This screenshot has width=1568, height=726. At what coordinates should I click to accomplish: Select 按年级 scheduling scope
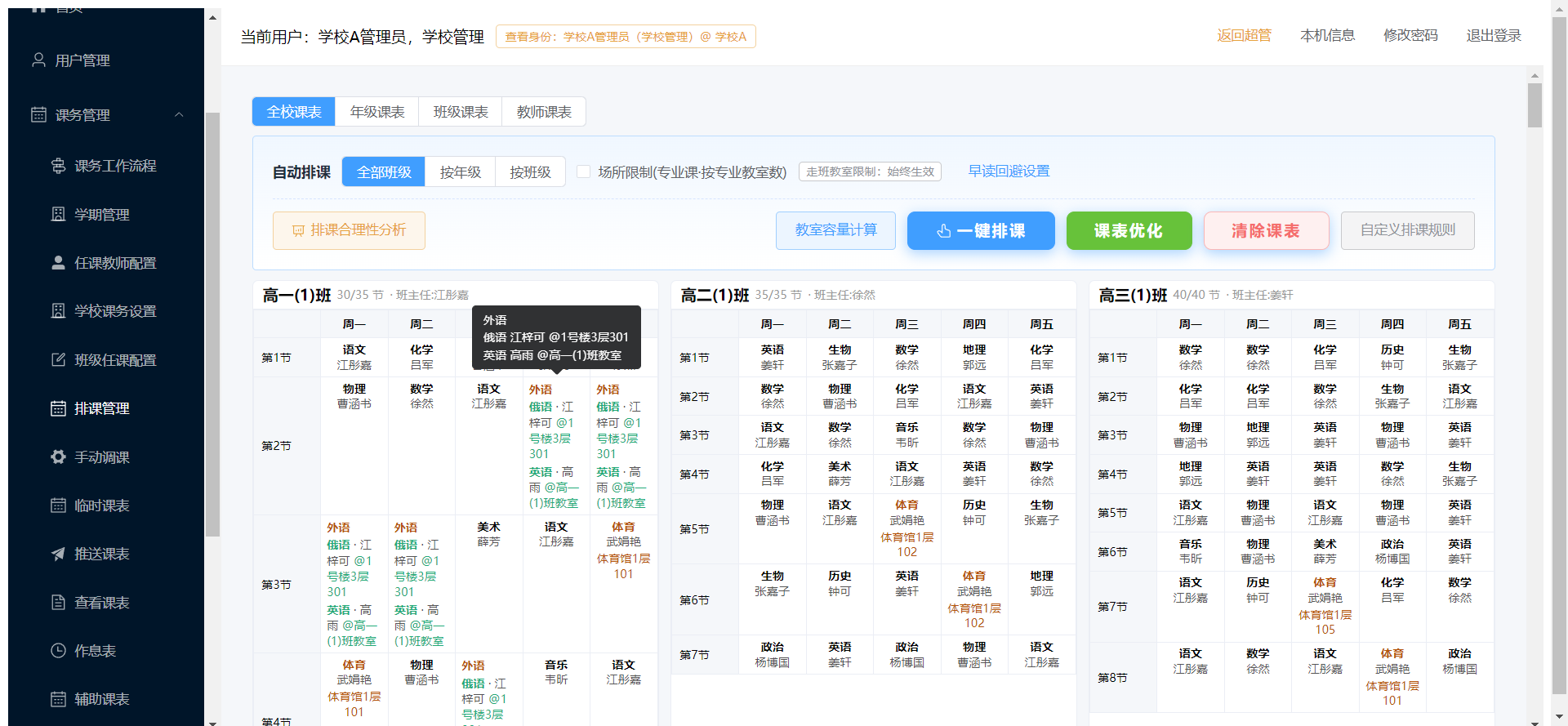coord(461,171)
